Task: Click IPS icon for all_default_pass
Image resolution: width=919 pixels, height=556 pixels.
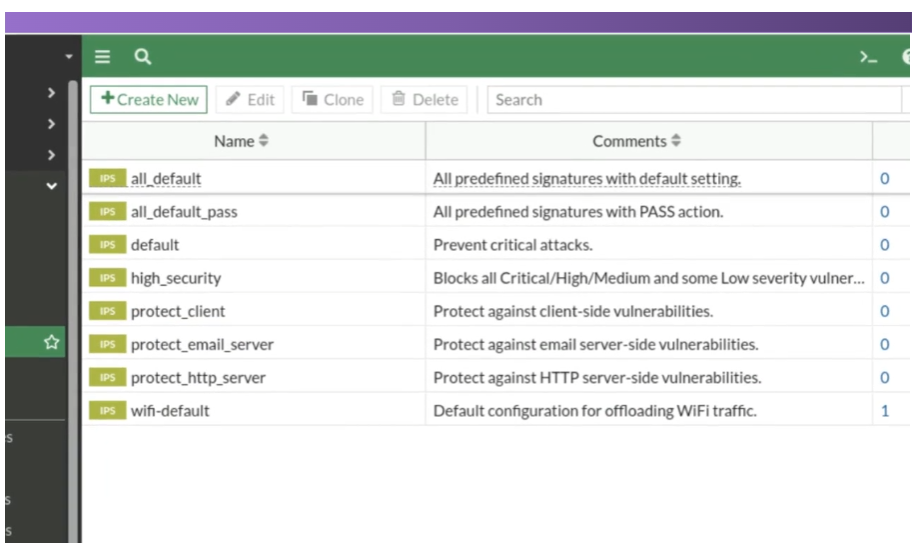Action: tap(107, 212)
